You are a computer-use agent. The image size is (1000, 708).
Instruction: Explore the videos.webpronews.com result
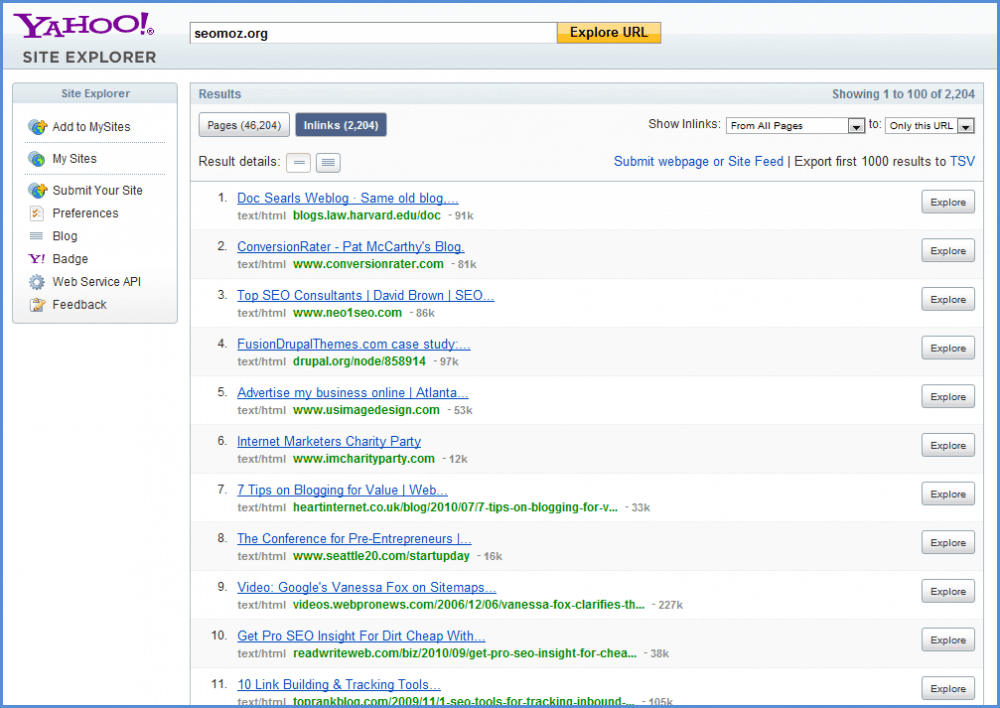pyautogui.click(x=948, y=591)
